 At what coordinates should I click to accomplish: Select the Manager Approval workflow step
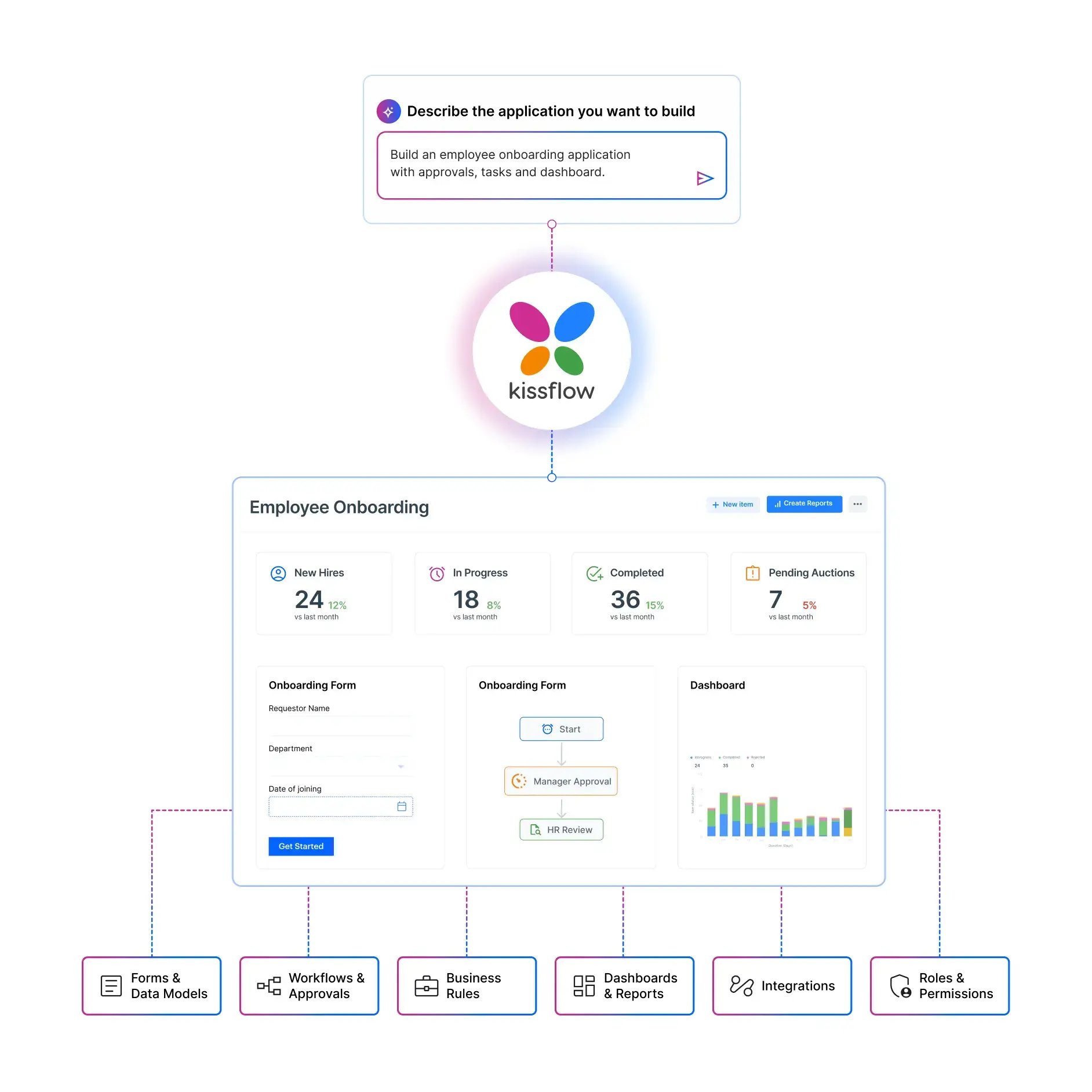pyautogui.click(x=561, y=781)
